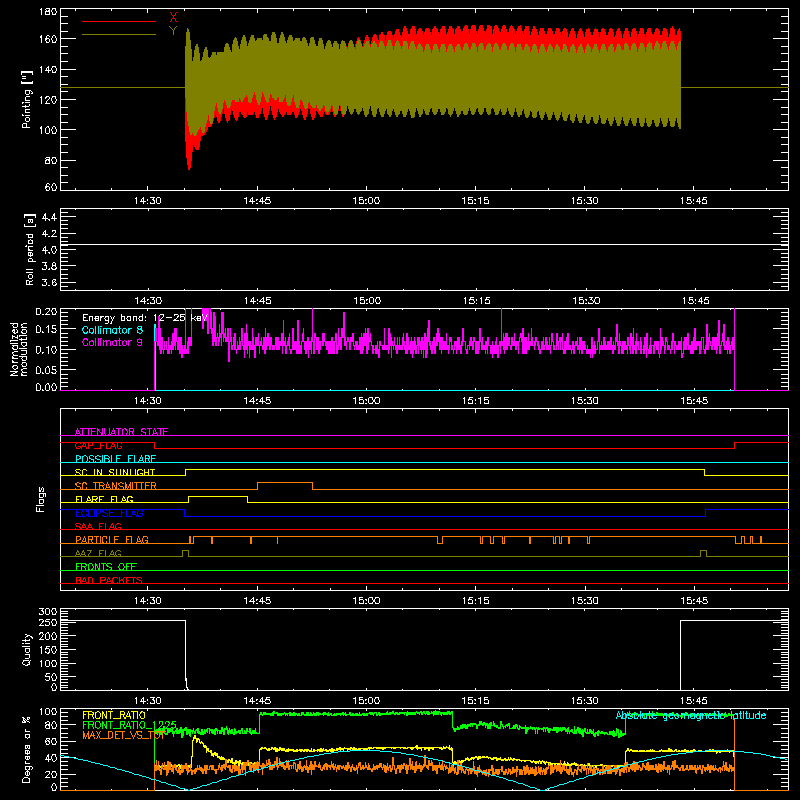Click the GAP_FLAG label

point(98,445)
